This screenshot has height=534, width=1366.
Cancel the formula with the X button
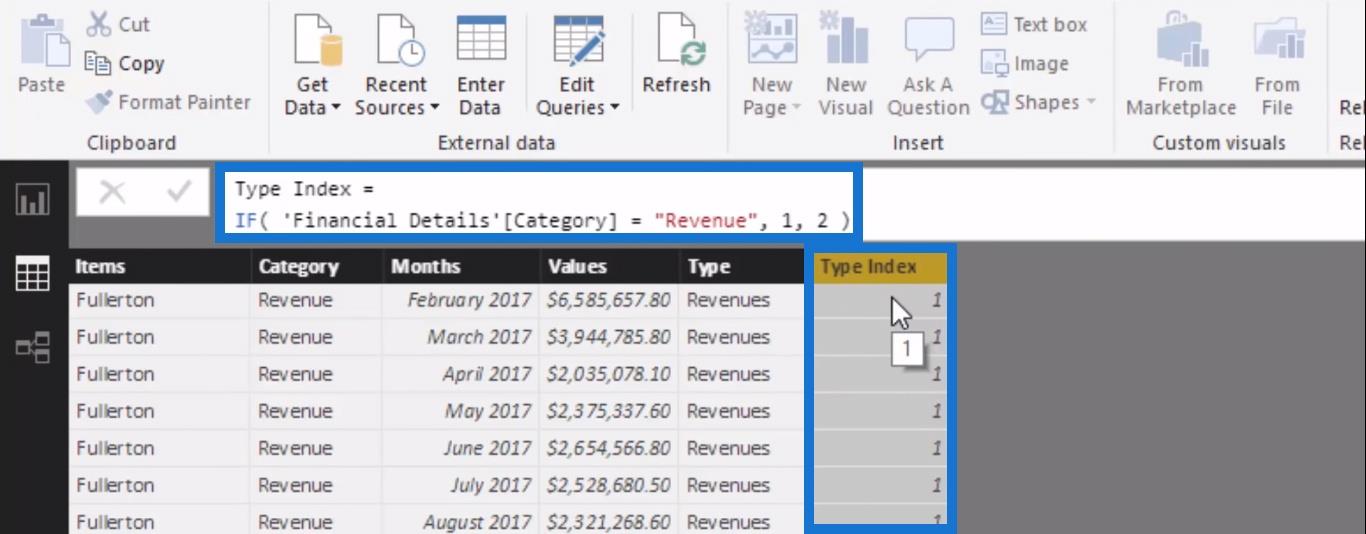point(112,192)
